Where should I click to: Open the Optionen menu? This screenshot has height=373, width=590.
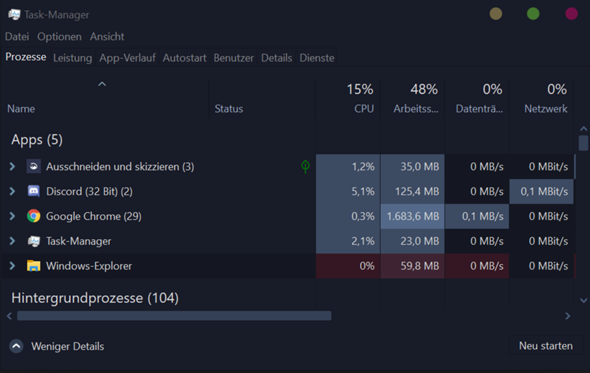(x=59, y=37)
